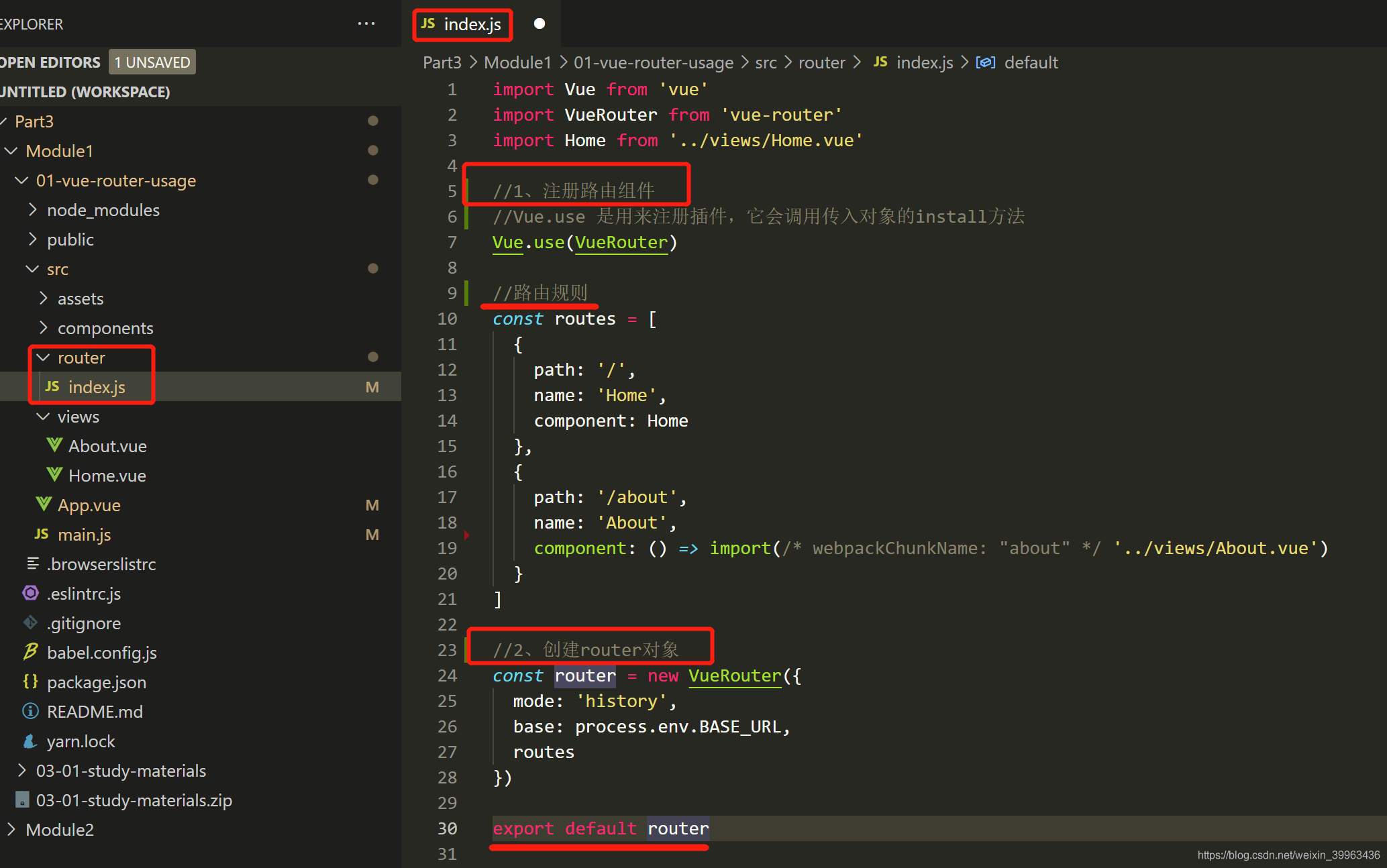Open README.md file

95,712
